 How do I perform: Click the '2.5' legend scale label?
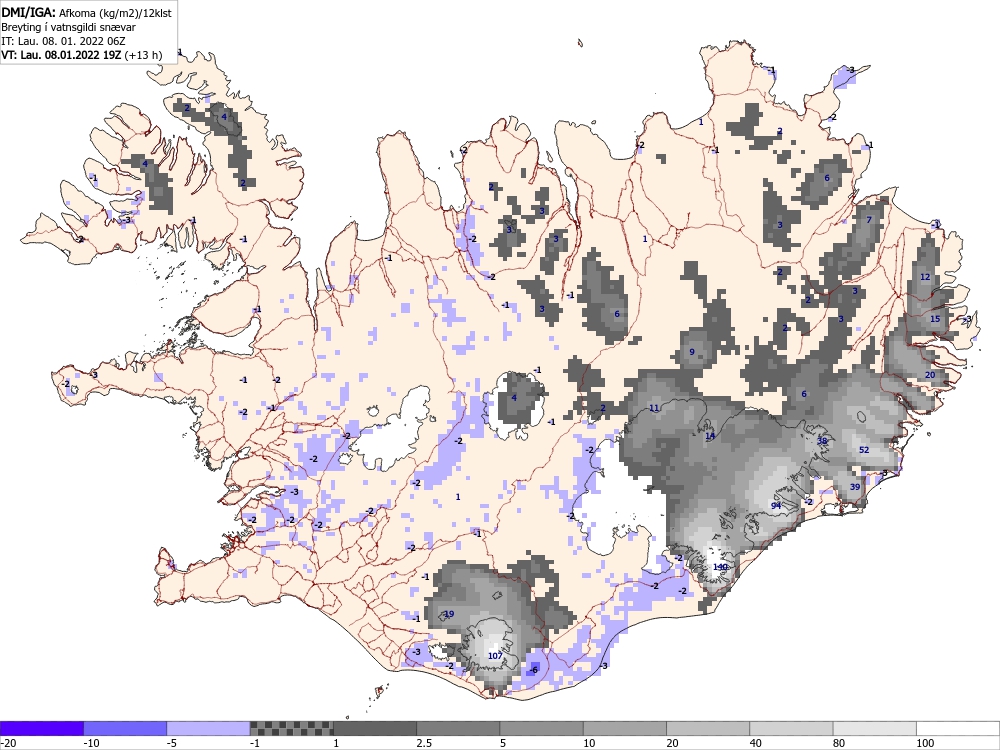[x=424, y=743]
